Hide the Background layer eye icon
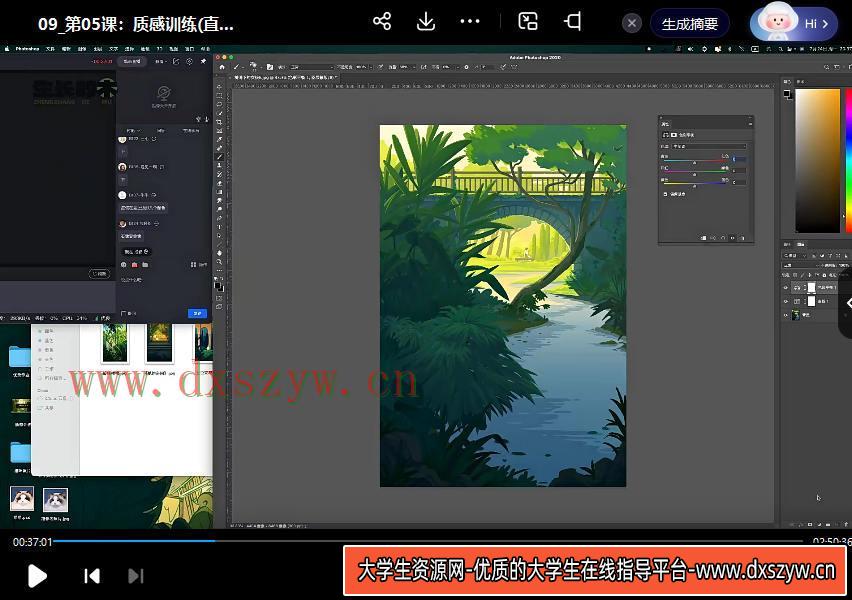 [786, 315]
